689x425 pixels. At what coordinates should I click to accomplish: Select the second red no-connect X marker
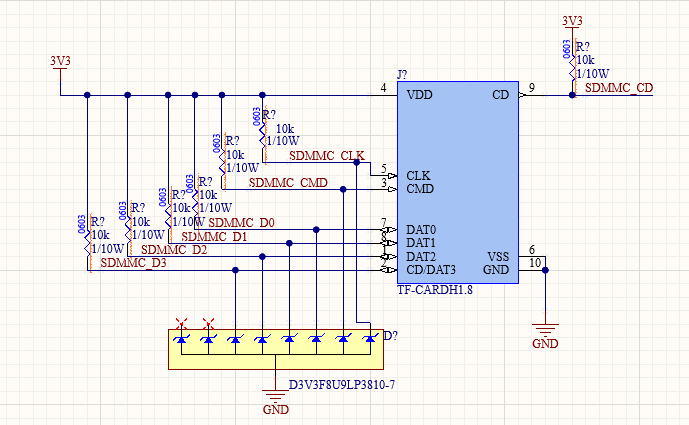[208, 323]
